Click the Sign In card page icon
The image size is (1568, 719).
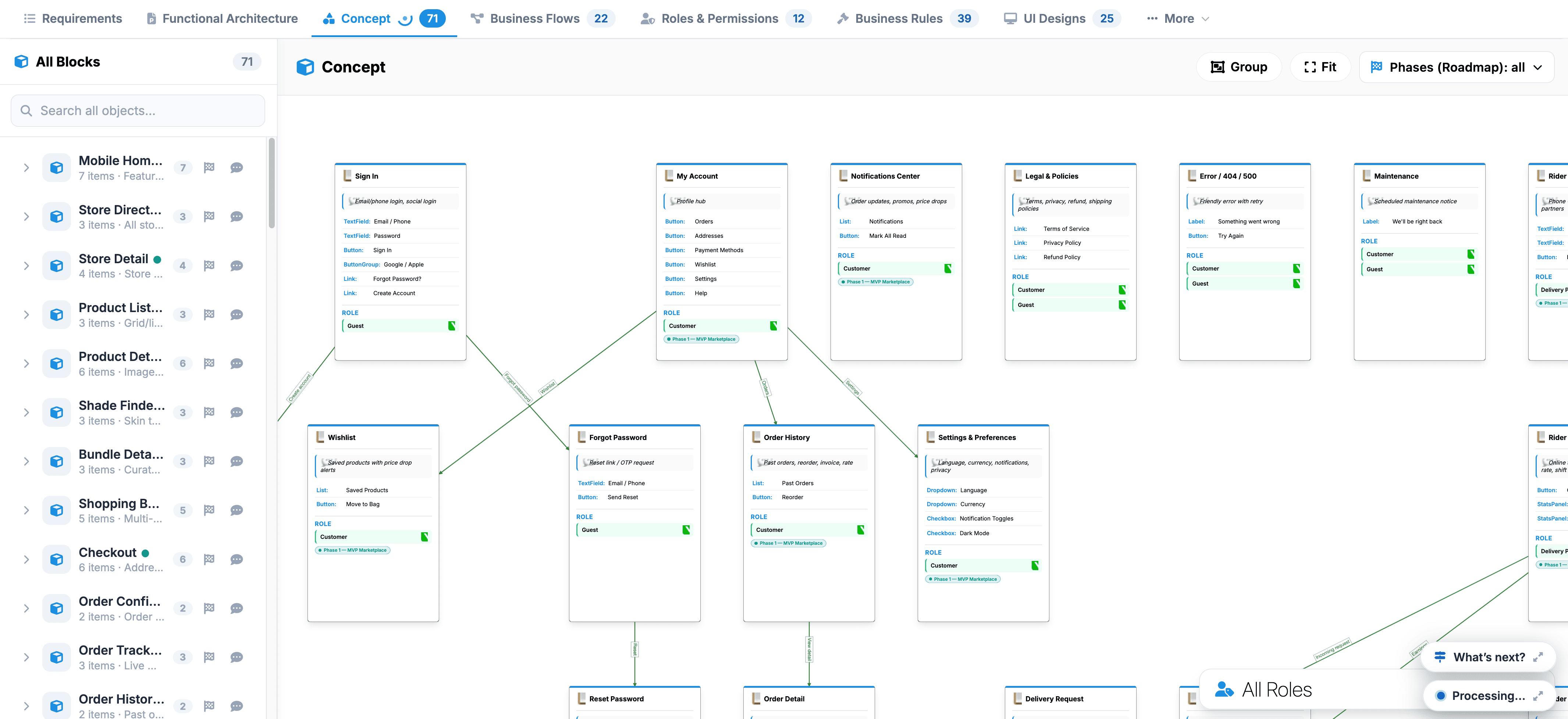pos(348,176)
